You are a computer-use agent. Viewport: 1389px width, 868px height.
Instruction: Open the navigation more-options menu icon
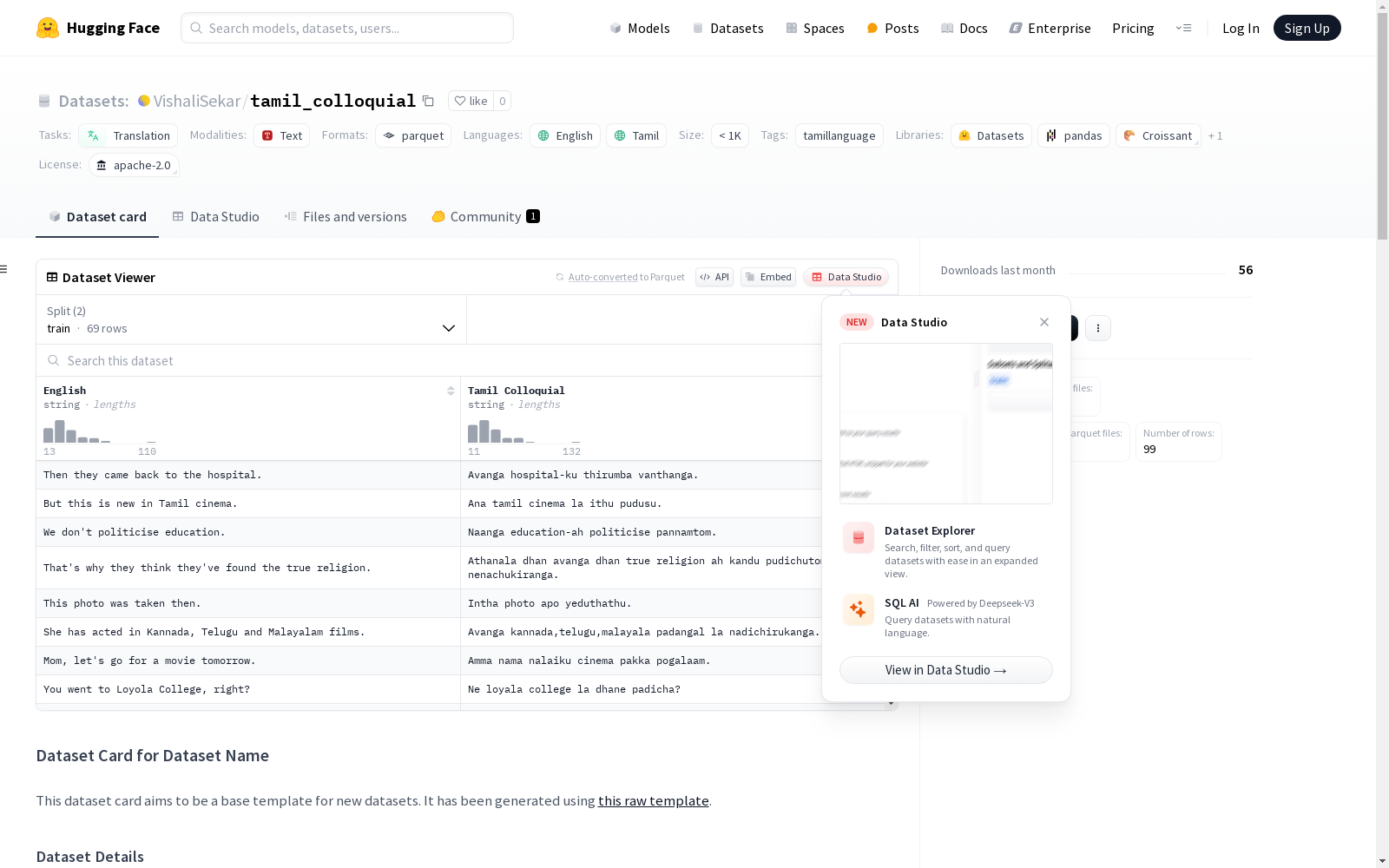[x=1183, y=28]
